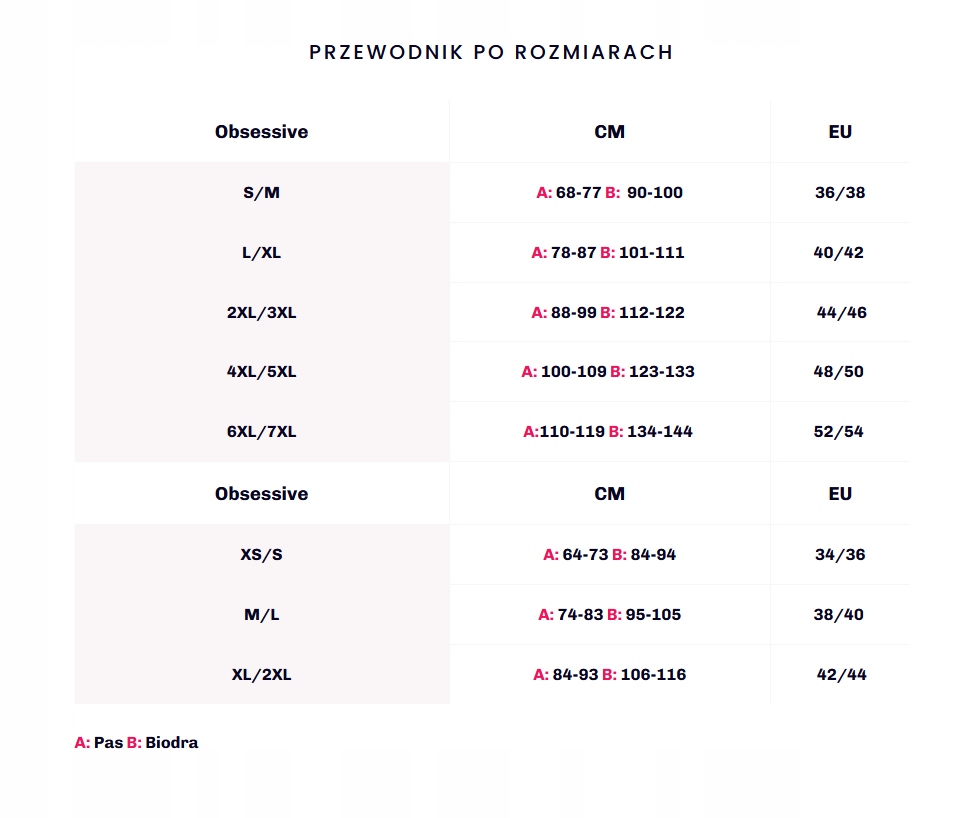Select the M/L size cell
The width and height of the screenshot is (972, 818).
point(262,615)
